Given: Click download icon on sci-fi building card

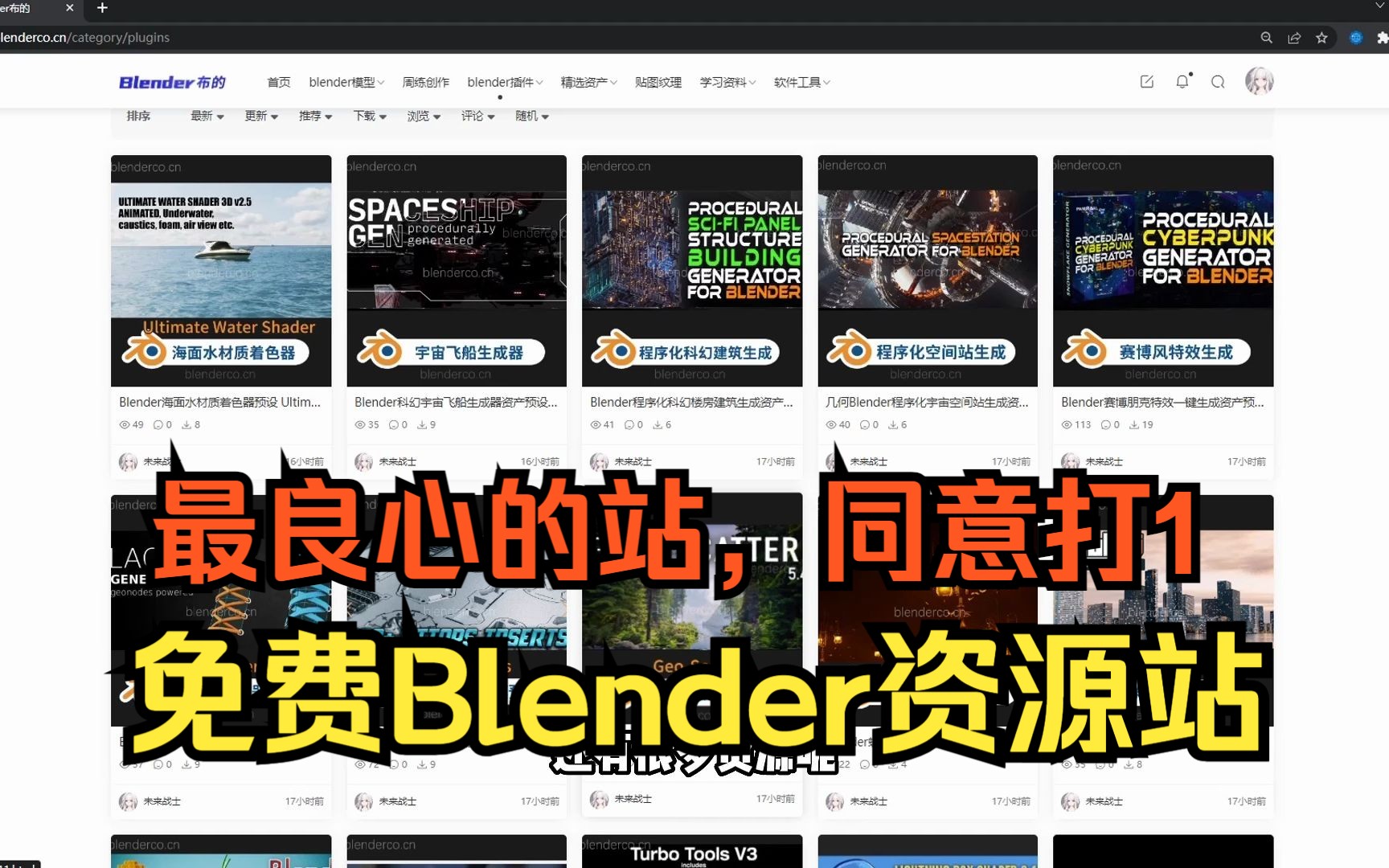Looking at the screenshot, I should 658,424.
